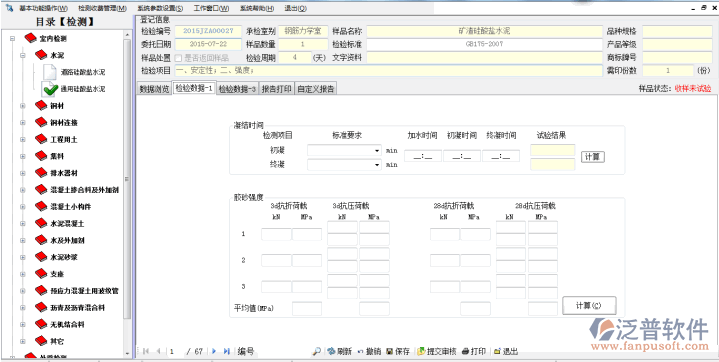This screenshot has height=362, width=719.
Task: Collapse the 水泥 tree node
Action: (22, 56)
